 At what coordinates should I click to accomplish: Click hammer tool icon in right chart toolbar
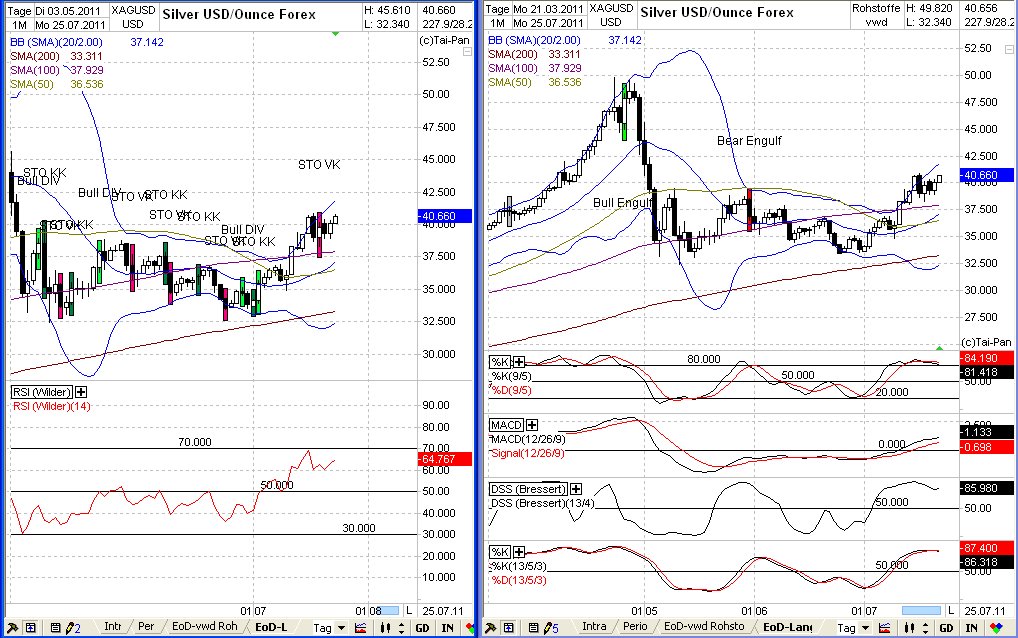[x=491, y=628]
